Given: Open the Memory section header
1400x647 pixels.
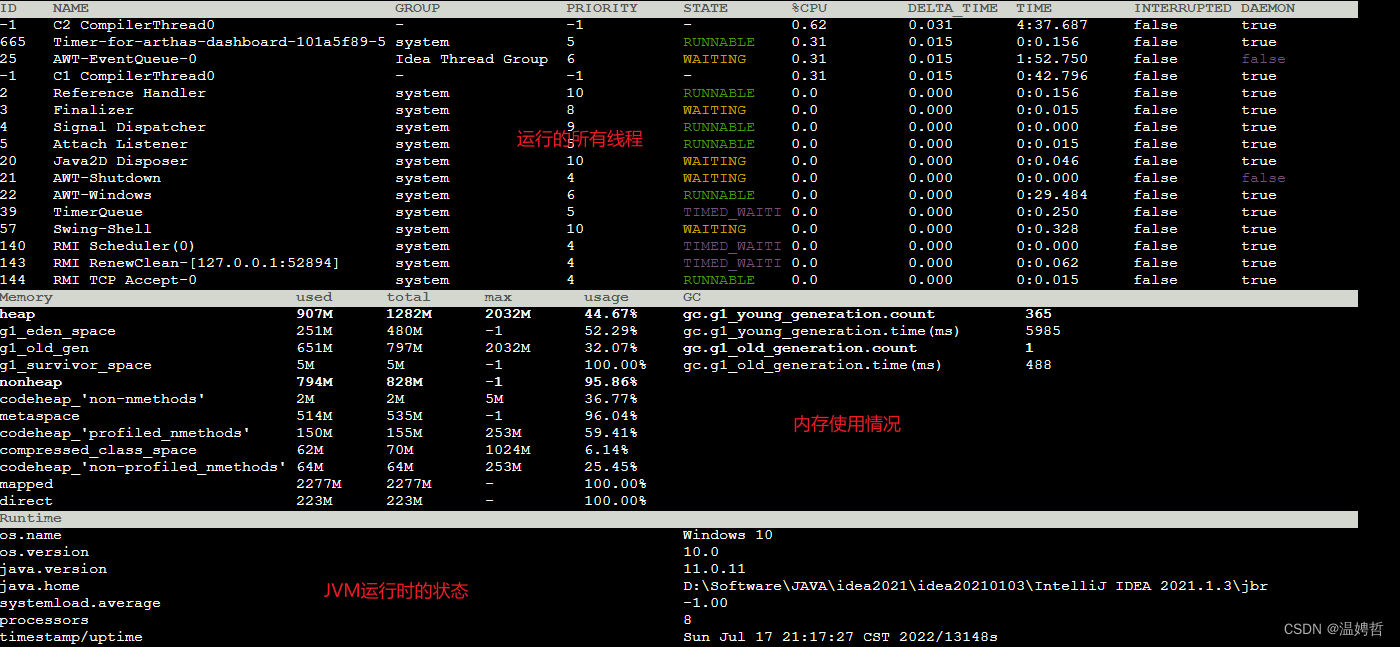Looking at the screenshot, I should 26,296.
